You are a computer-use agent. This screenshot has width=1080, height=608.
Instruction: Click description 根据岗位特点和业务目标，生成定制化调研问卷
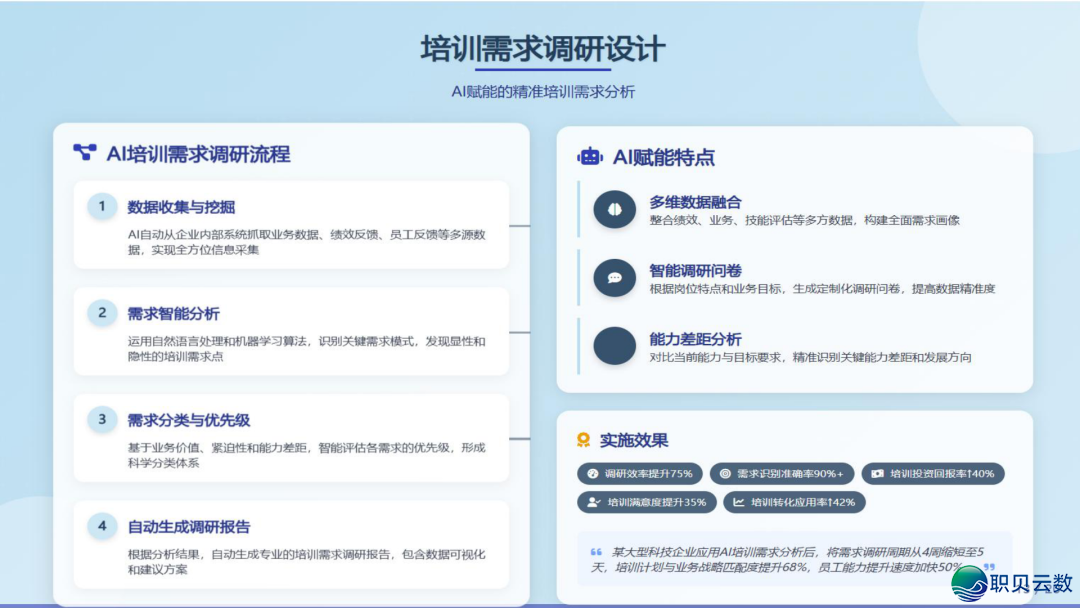822,289
